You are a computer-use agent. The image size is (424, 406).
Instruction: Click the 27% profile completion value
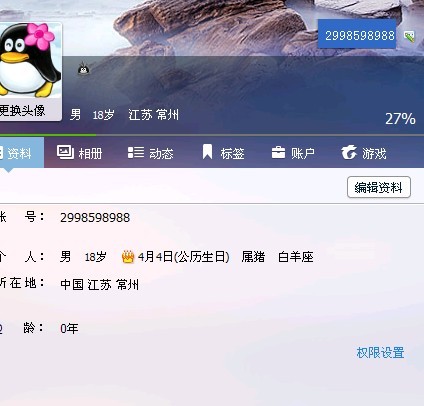(400, 119)
